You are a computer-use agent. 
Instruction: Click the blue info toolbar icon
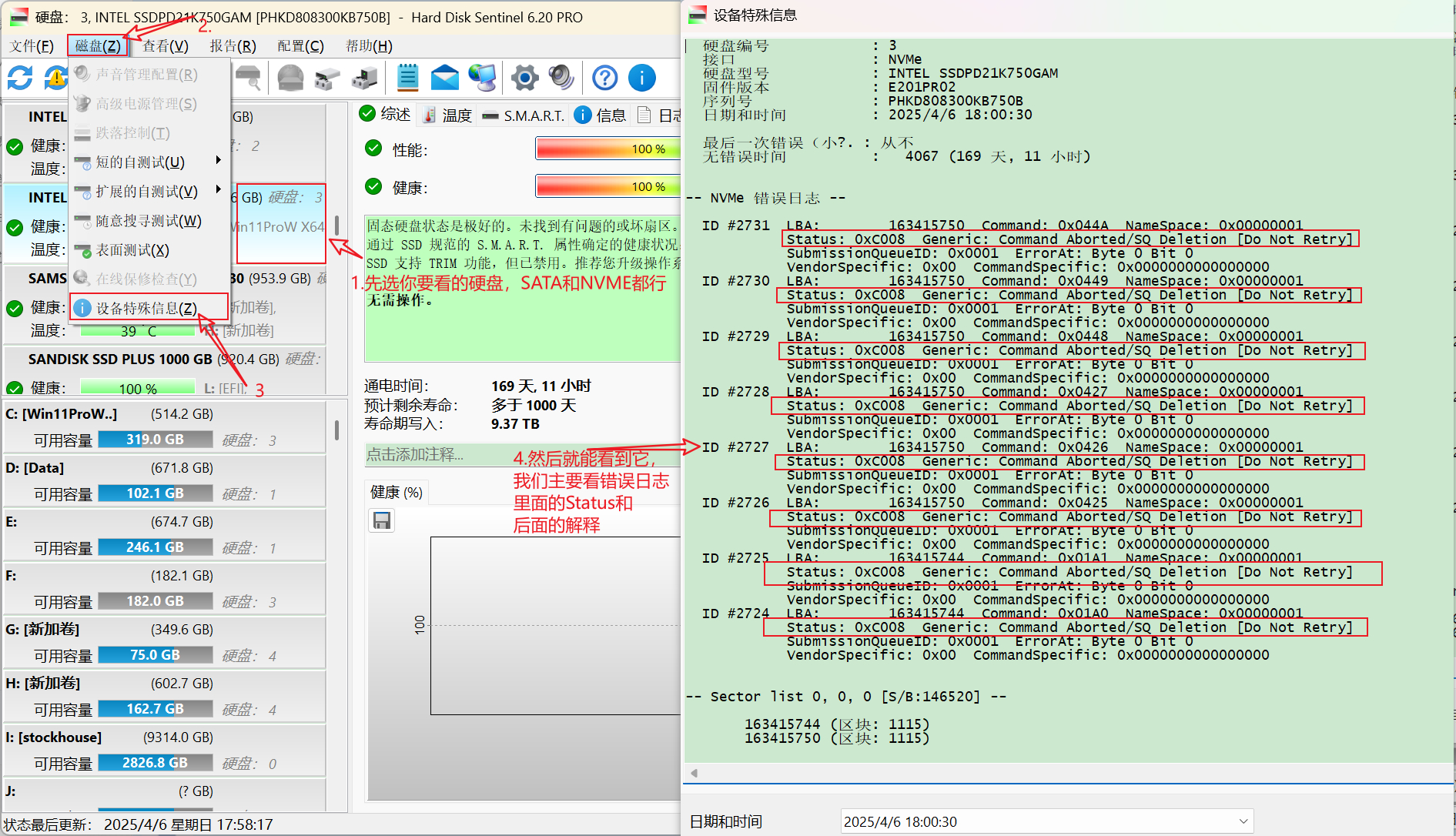coord(642,78)
